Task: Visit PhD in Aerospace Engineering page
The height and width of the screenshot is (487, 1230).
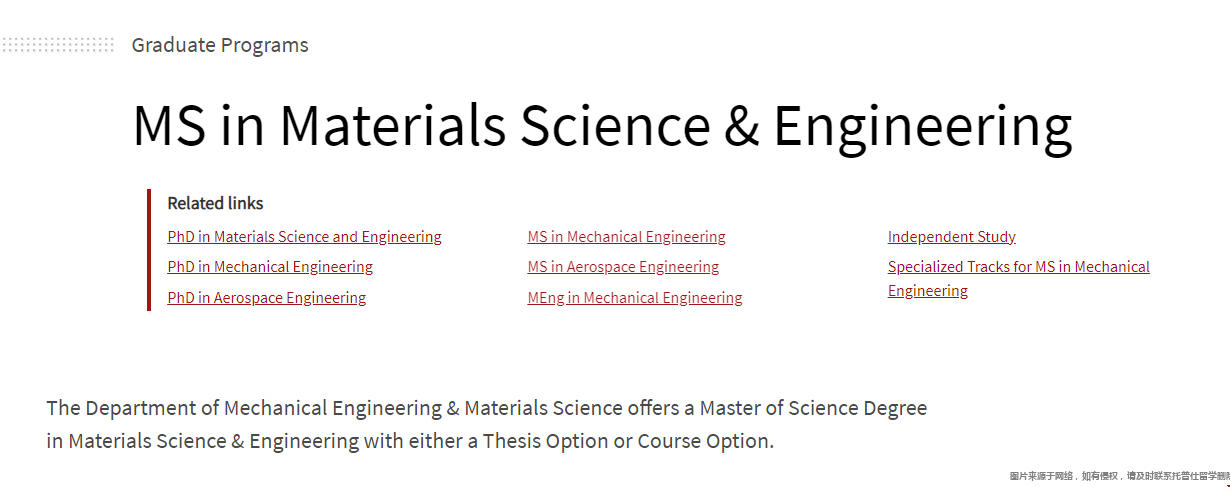Action: [x=267, y=298]
